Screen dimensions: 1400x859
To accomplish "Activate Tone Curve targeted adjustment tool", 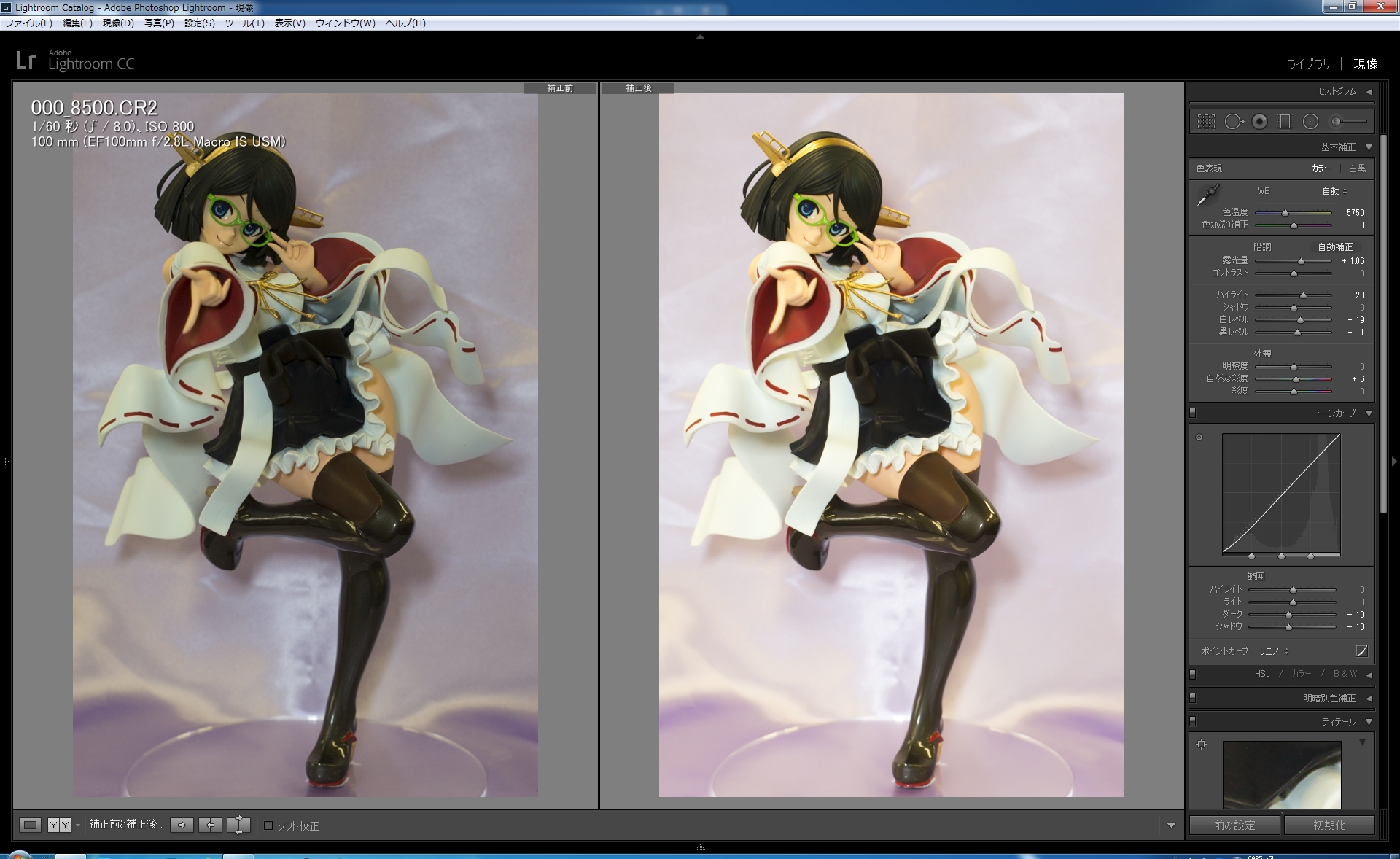I will [1199, 438].
